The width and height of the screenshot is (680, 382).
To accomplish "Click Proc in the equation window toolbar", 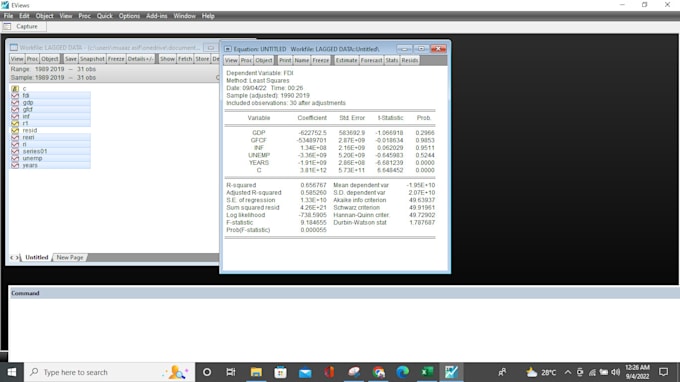I will (246, 60).
